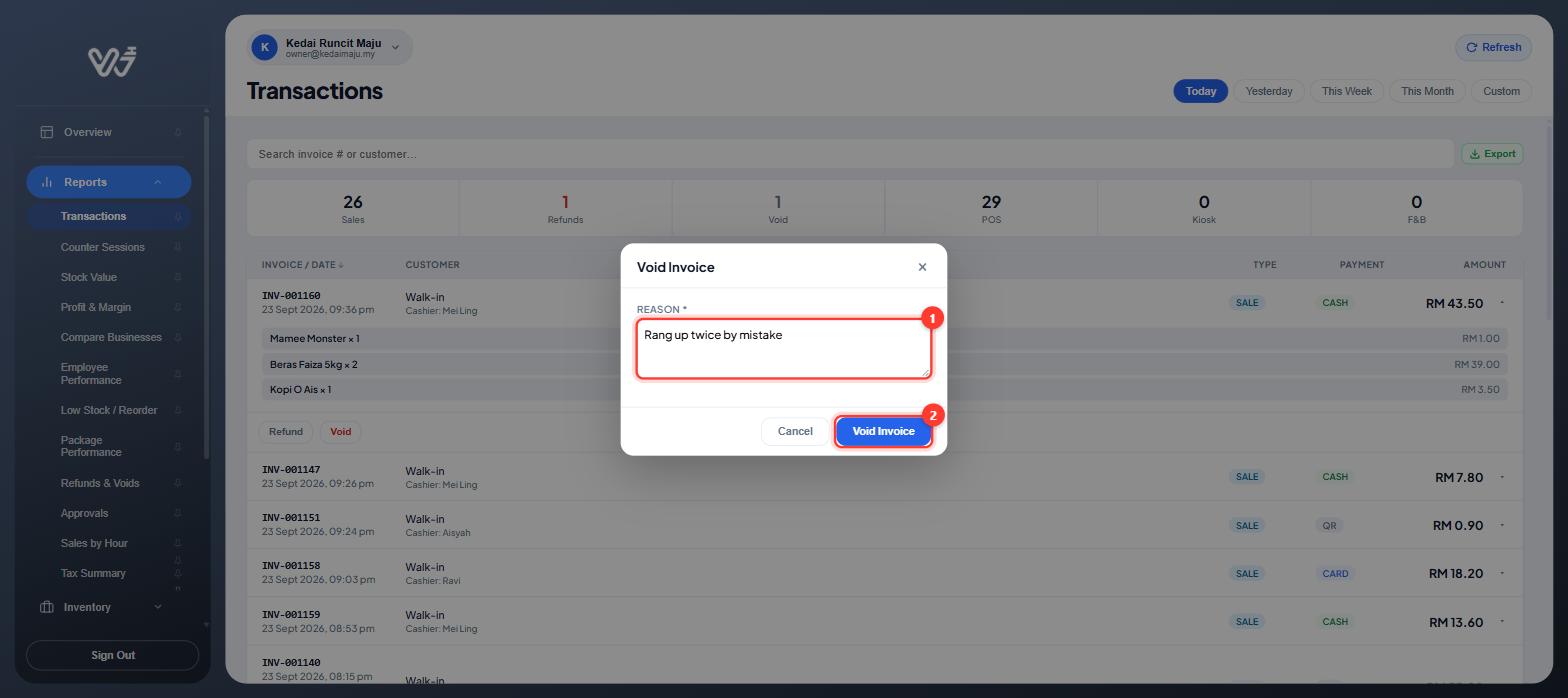
Task: Click the Refresh button
Action: [x=1493, y=47]
